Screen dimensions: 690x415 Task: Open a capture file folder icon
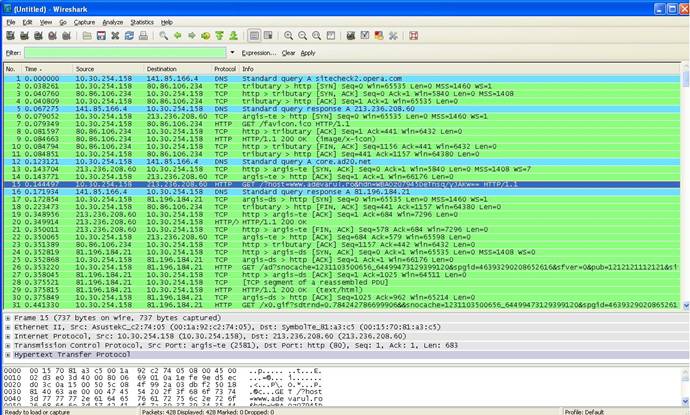(x=87, y=36)
